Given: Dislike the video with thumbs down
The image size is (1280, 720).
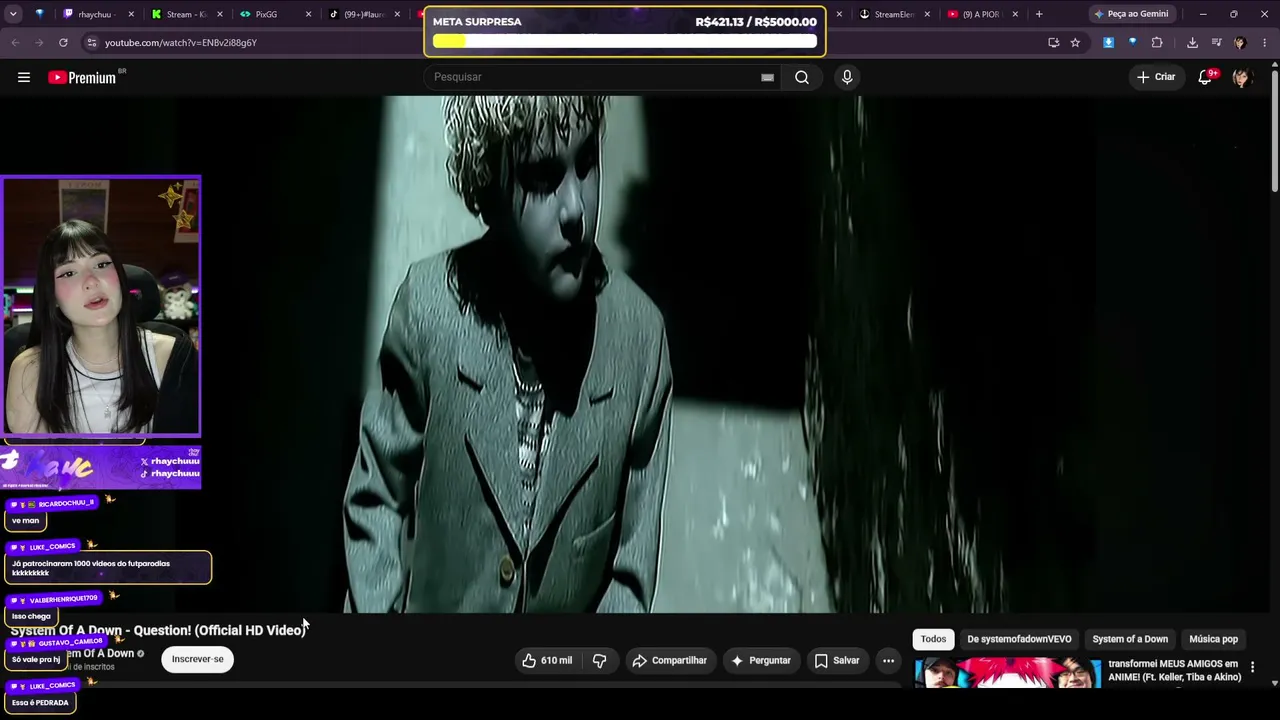Looking at the screenshot, I should 599,660.
